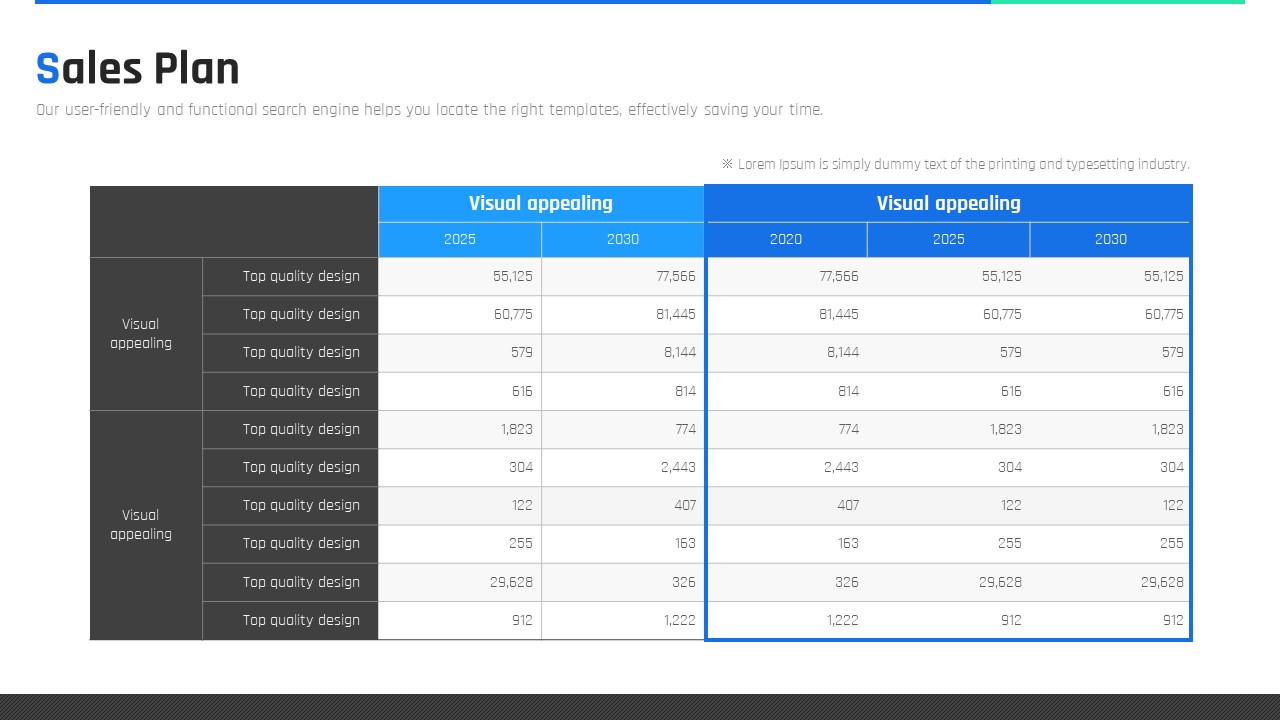The image size is (1280, 720).
Task: Select '326' in the 2020 column
Action: point(848,582)
